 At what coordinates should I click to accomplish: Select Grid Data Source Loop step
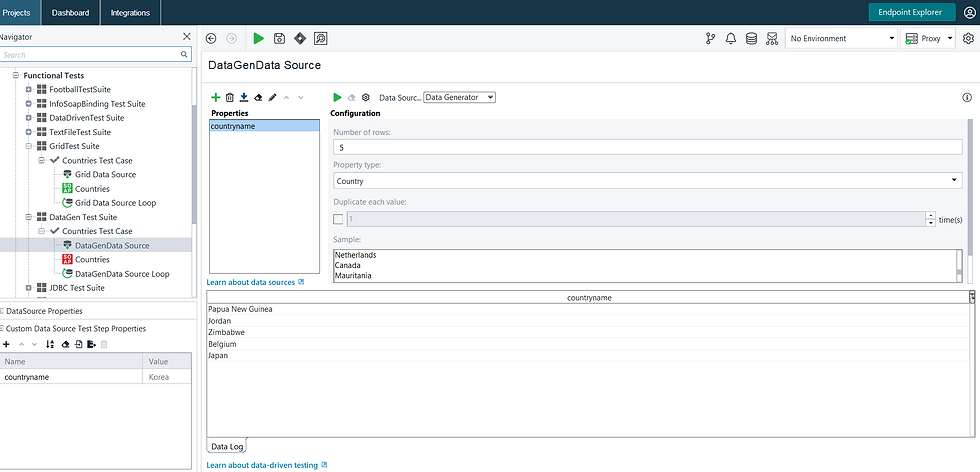tap(116, 203)
